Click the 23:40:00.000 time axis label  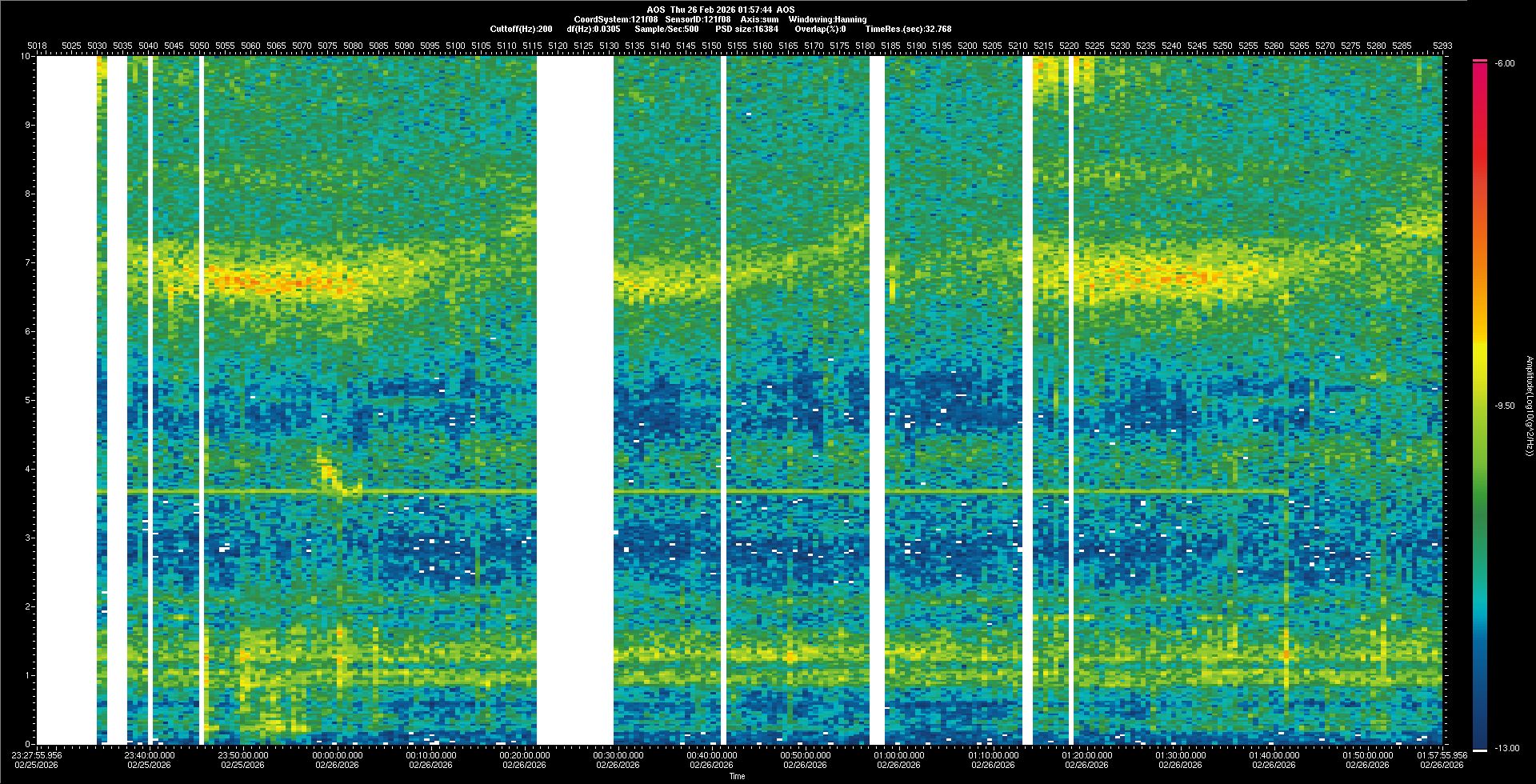point(150,754)
